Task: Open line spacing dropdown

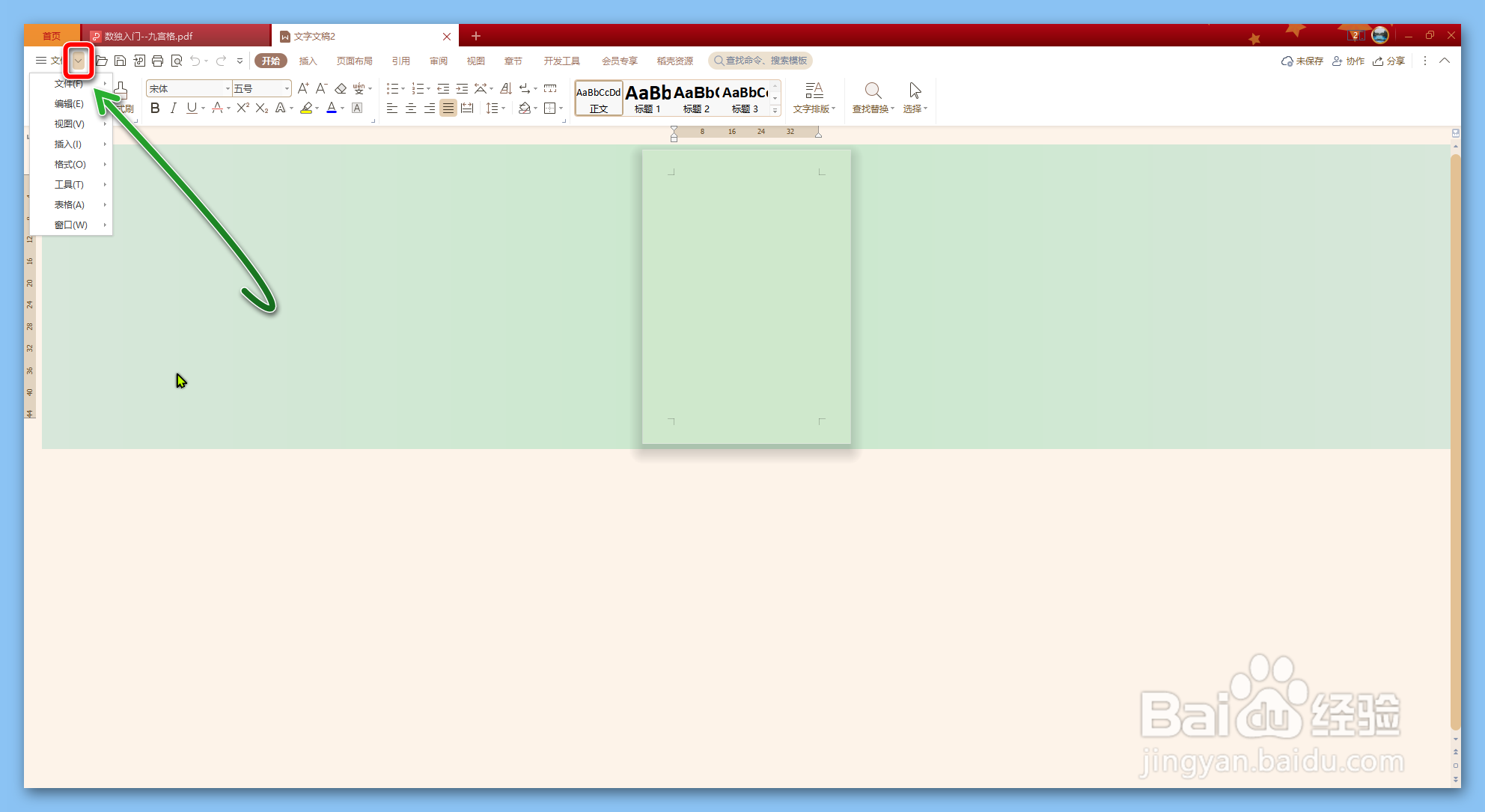Action: coord(495,109)
